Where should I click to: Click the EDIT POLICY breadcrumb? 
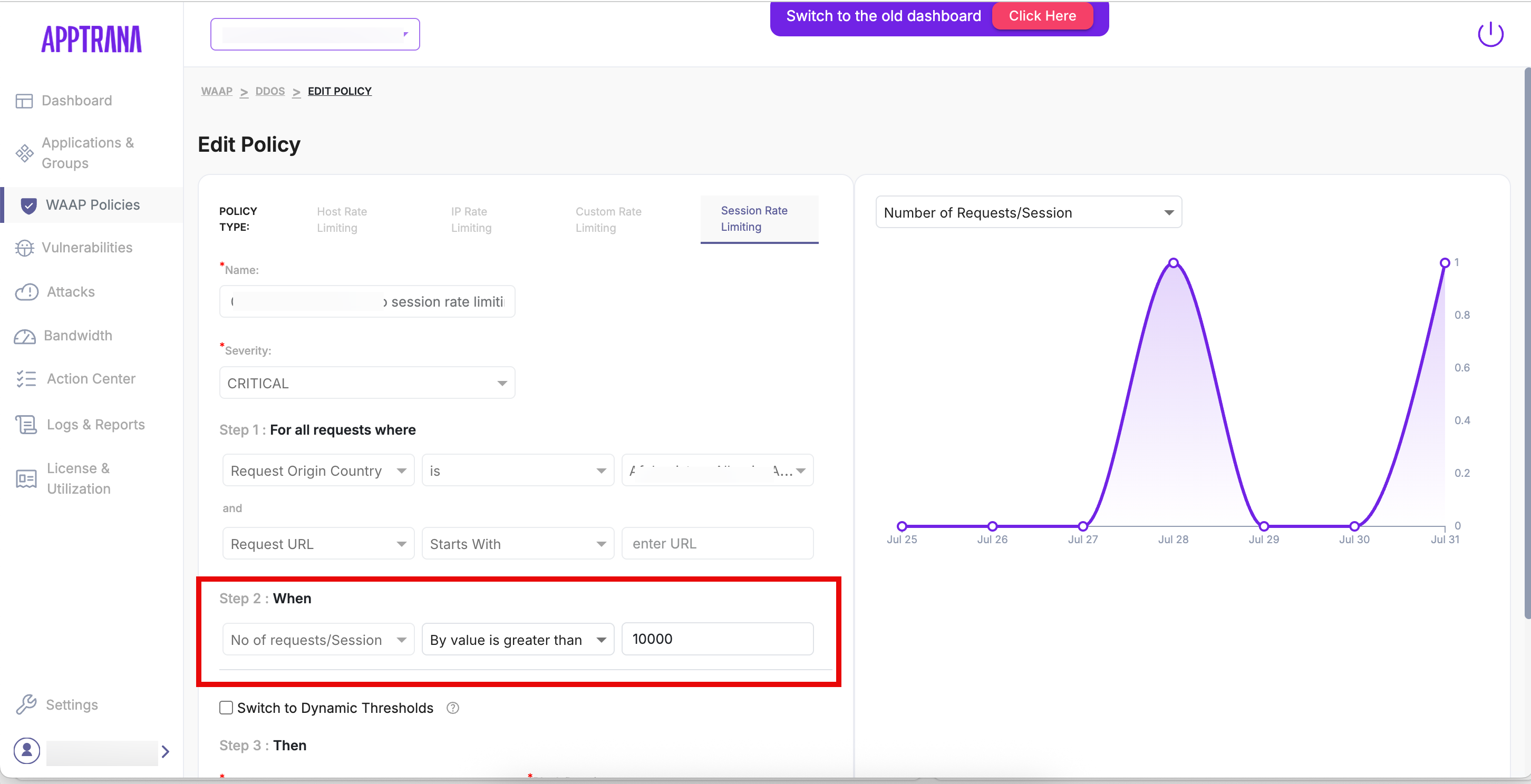click(x=340, y=92)
